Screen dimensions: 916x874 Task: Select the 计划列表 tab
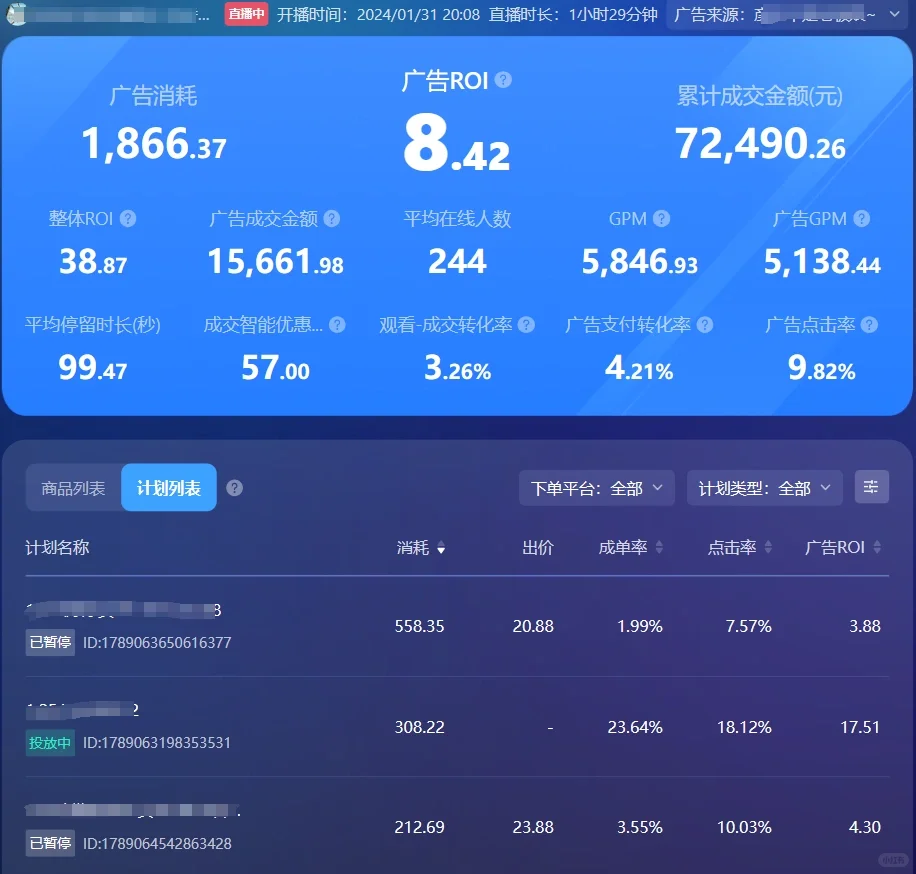point(168,488)
